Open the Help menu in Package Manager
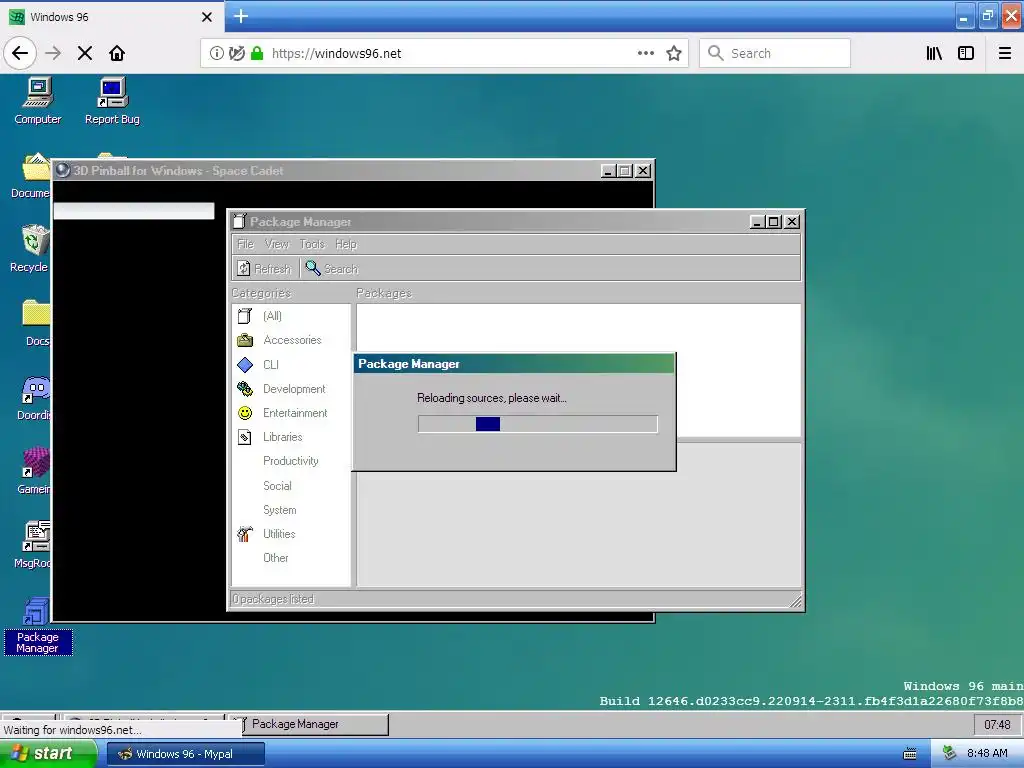 pyautogui.click(x=346, y=244)
